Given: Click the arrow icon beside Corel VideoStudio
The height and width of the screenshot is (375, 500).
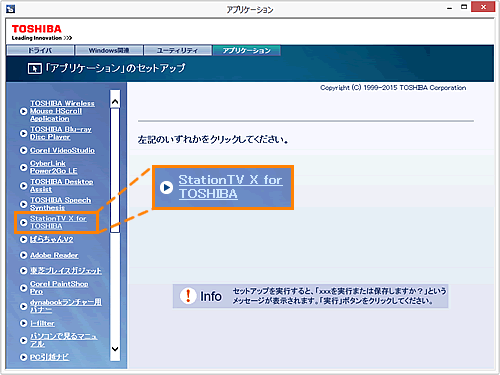Looking at the screenshot, I should pos(23,150).
